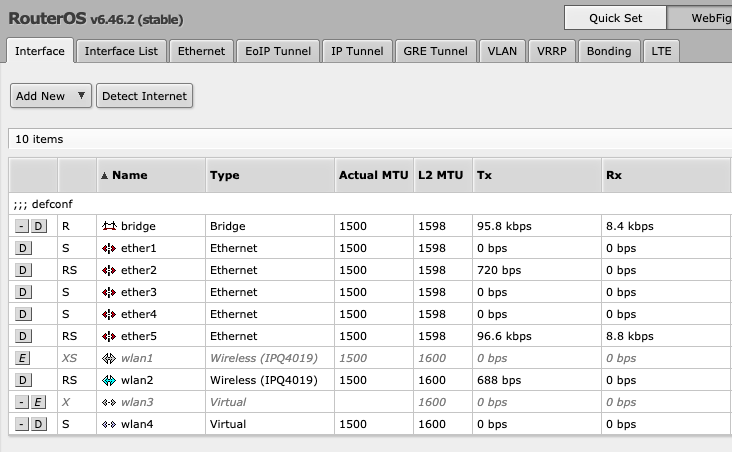The height and width of the screenshot is (452, 732).
Task: Open the ether5 interface name
Action: [139, 336]
